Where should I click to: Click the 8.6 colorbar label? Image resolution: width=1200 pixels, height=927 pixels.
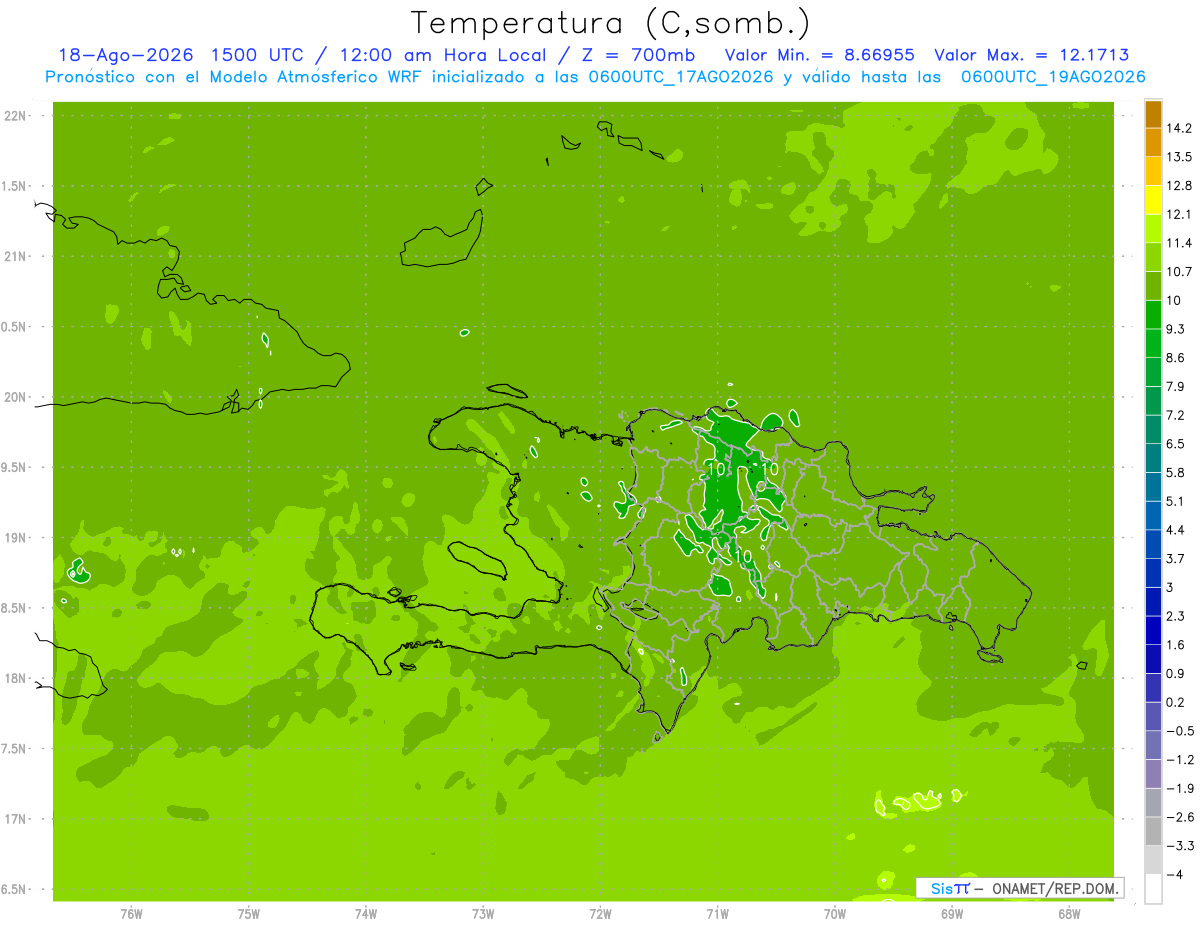1175,358
